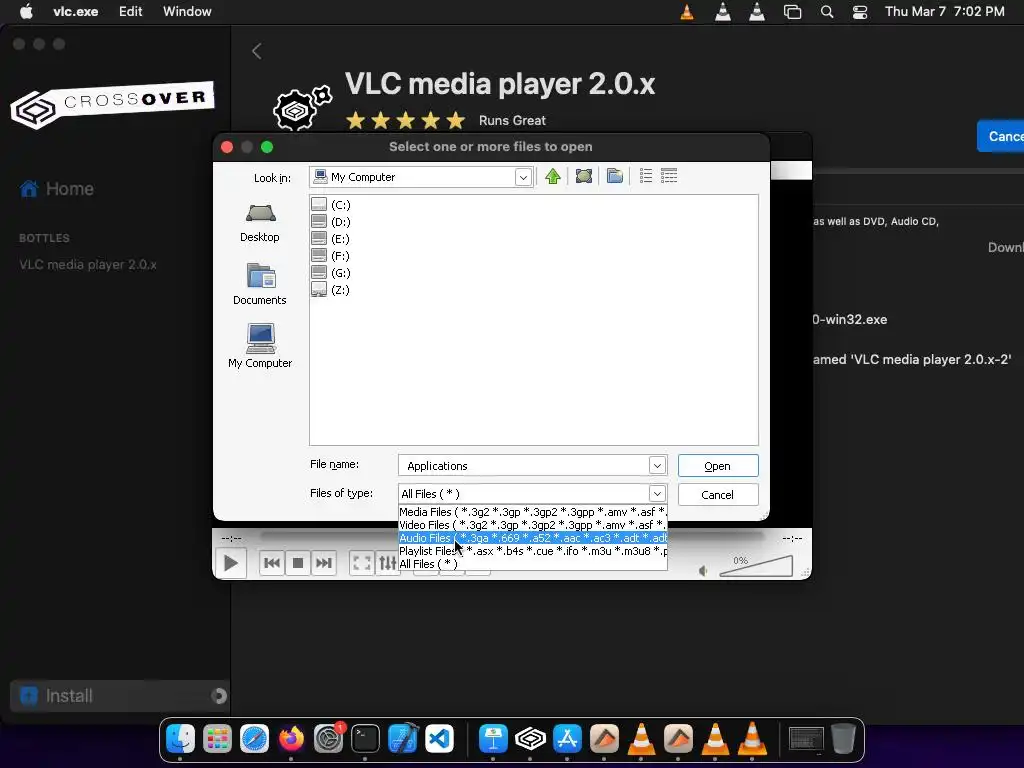The image size is (1024, 768).
Task: Open Trash in the dock
Action: click(843, 739)
